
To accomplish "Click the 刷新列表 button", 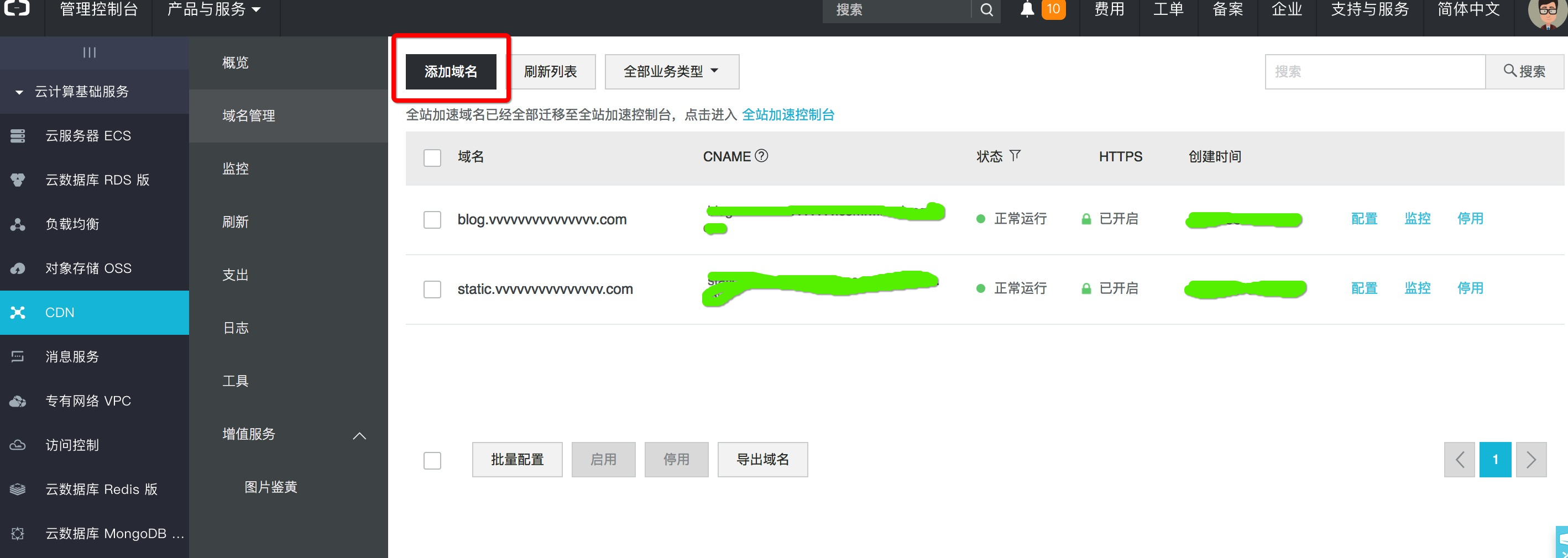I will (550, 72).
